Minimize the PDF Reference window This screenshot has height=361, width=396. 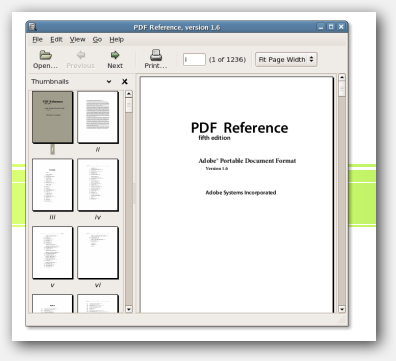[x=321, y=27]
